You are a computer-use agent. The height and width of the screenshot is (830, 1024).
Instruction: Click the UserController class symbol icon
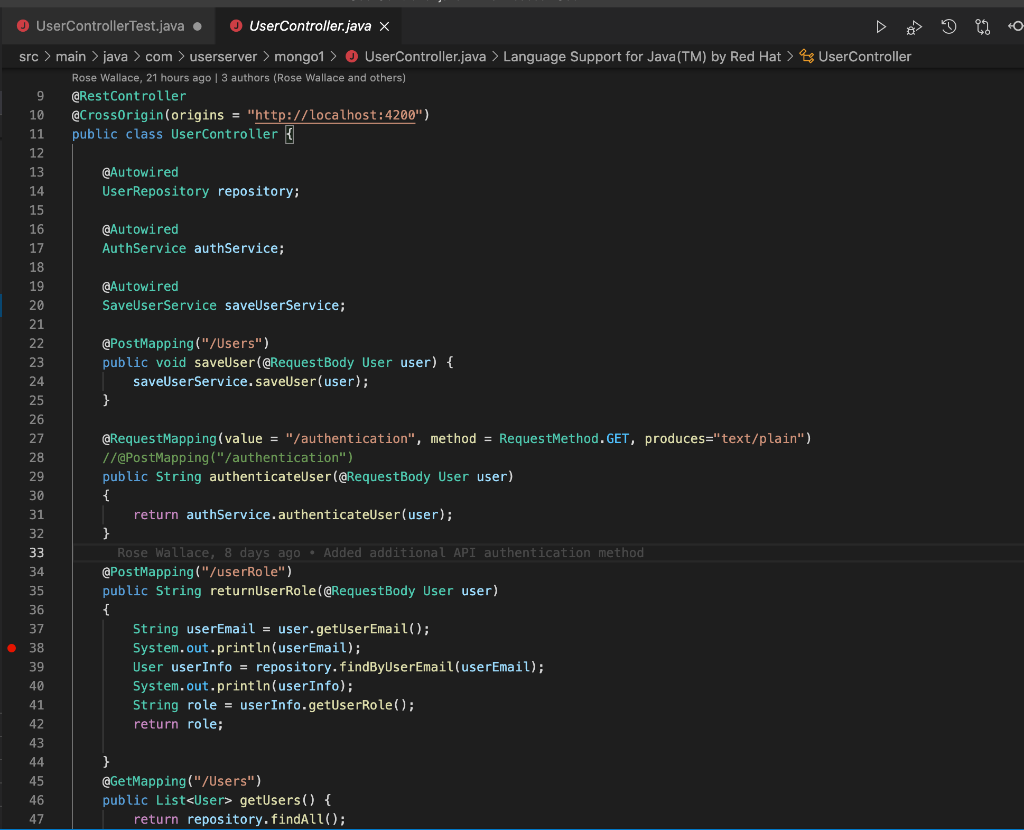pyautogui.click(x=806, y=57)
